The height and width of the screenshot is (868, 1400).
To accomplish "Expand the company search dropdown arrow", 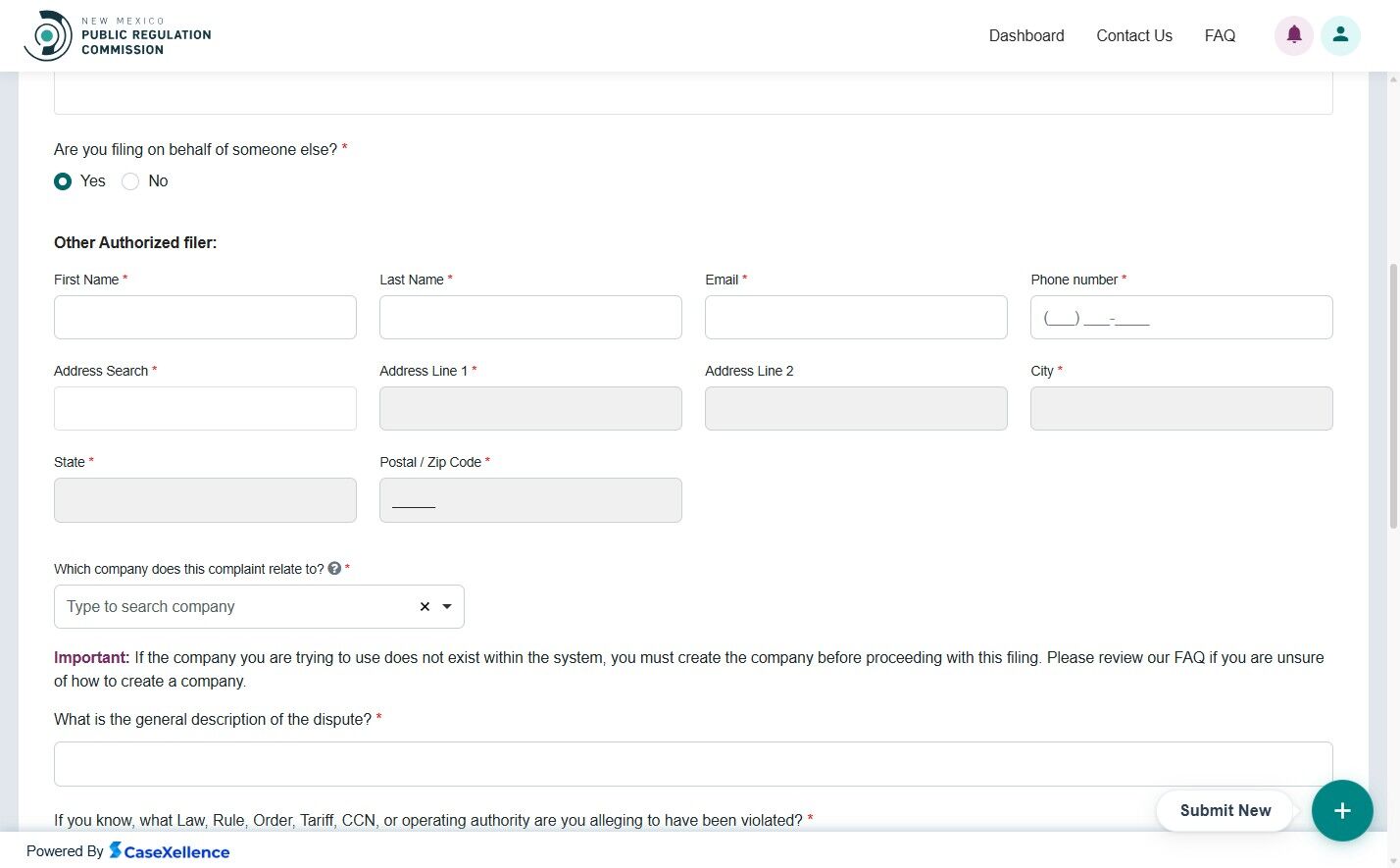I will (447, 606).
